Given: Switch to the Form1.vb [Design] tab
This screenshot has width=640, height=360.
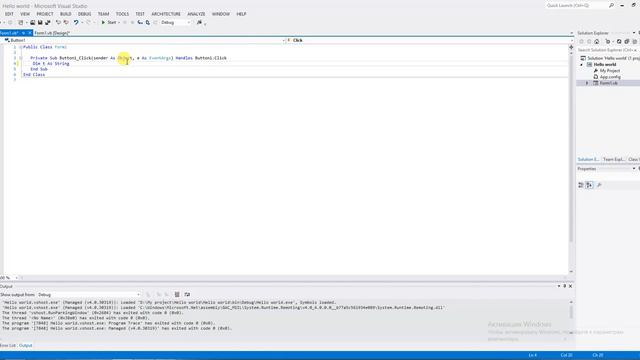Looking at the screenshot, I should (52, 33).
